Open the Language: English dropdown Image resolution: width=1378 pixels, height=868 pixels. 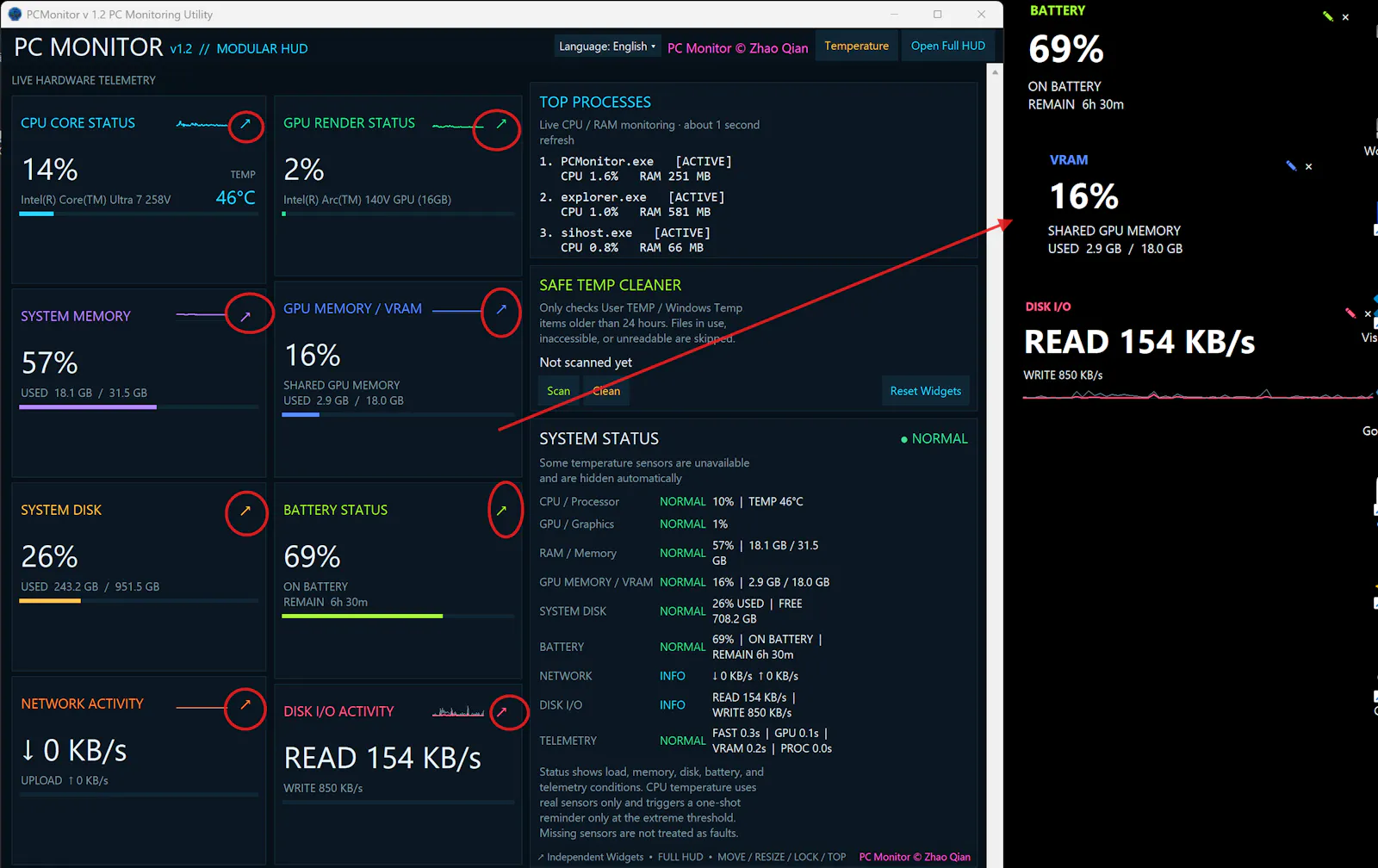(607, 46)
